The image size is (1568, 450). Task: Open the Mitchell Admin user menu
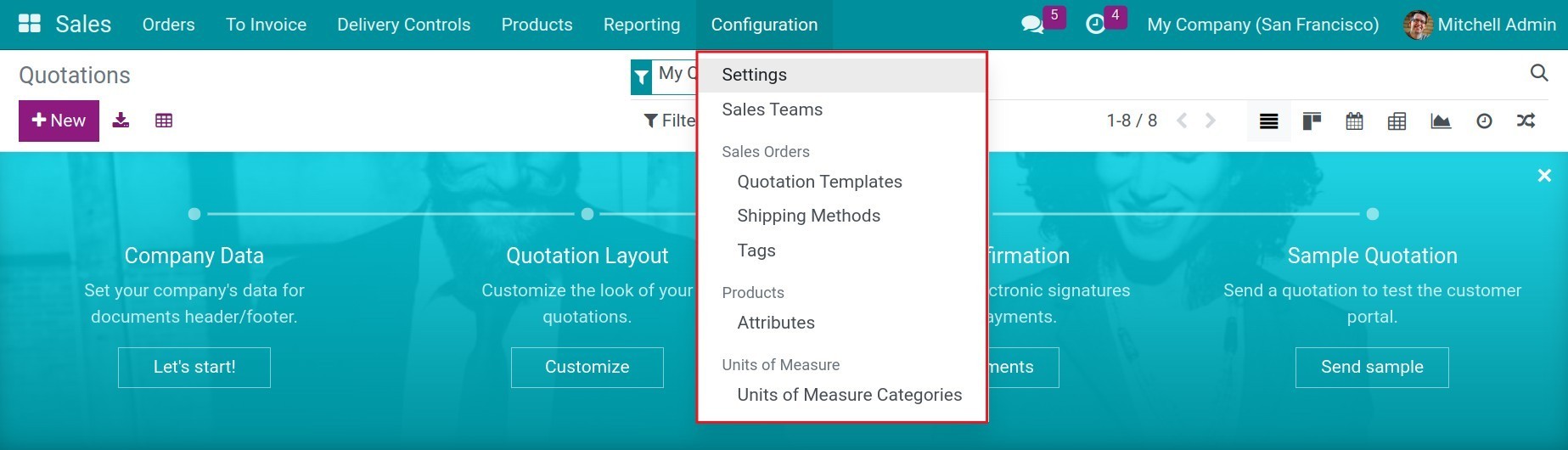1481,25
